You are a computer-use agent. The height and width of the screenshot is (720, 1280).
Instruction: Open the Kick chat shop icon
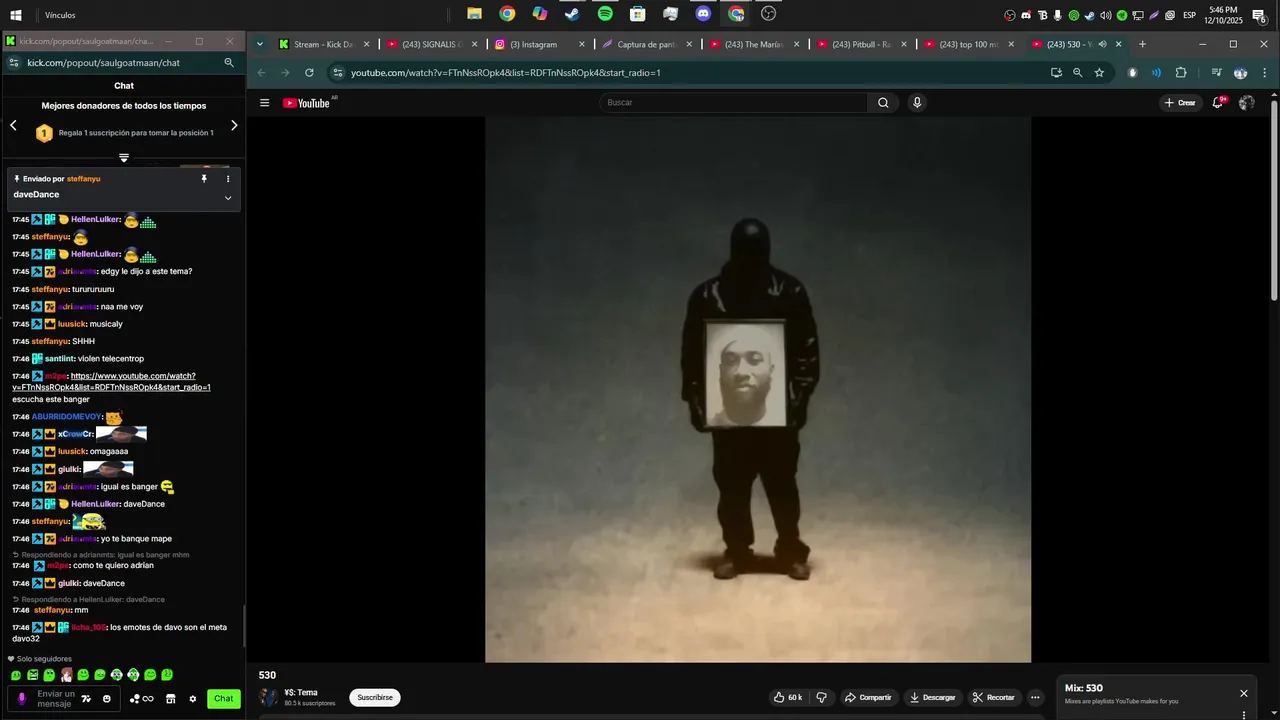(x=170, y=699)
